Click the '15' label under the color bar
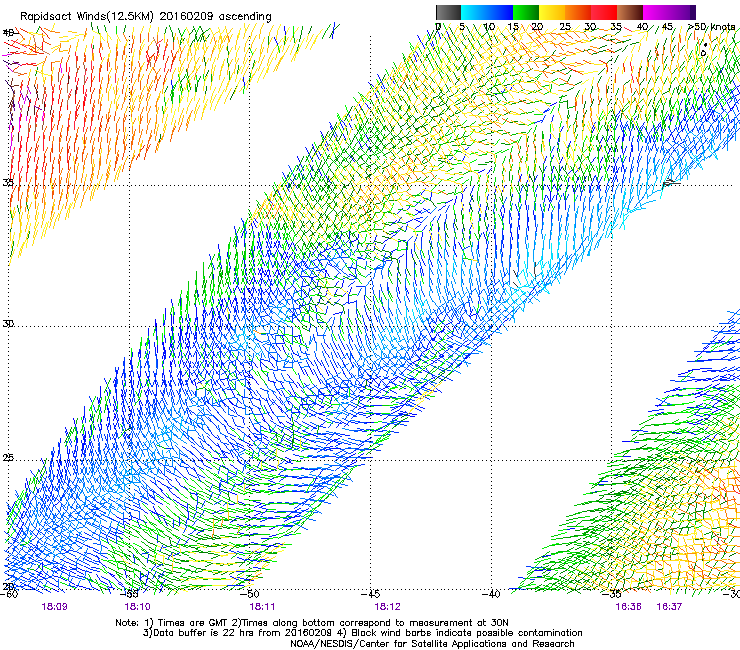This screenshot has width=740, height=650. pos(513,27)
